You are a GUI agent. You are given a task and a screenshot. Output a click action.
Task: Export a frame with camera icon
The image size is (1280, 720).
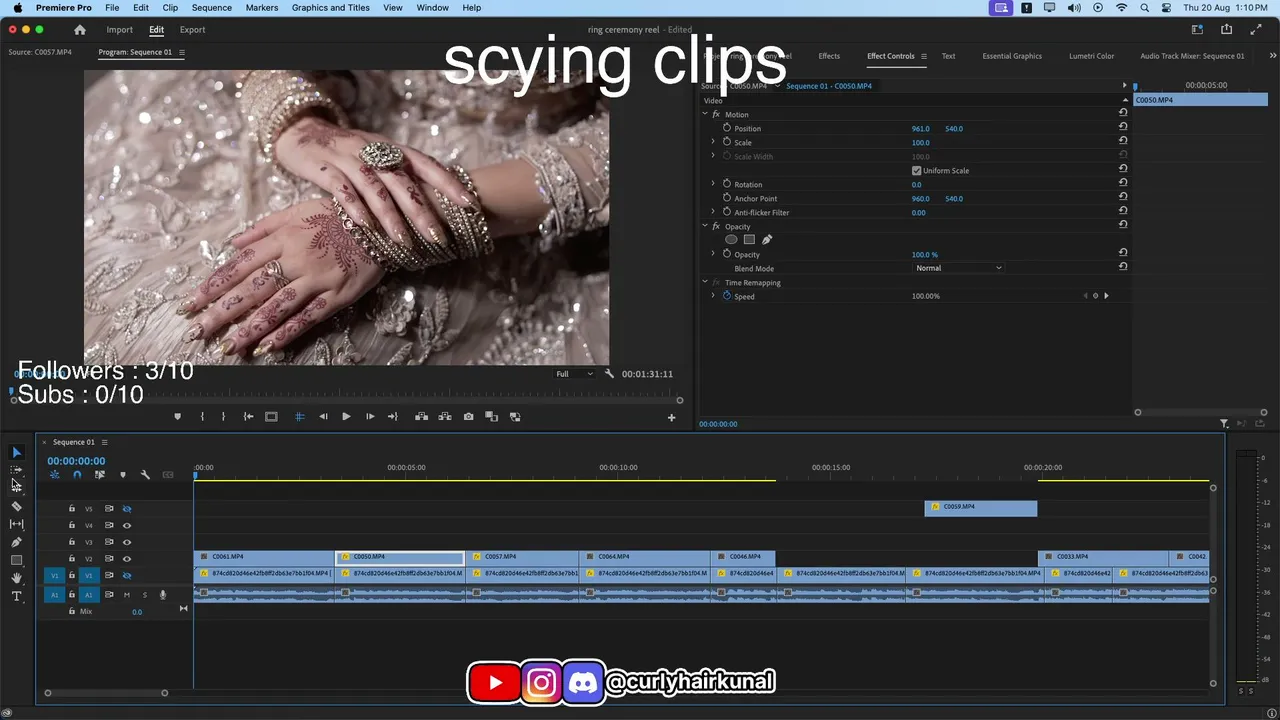point(468,417)
